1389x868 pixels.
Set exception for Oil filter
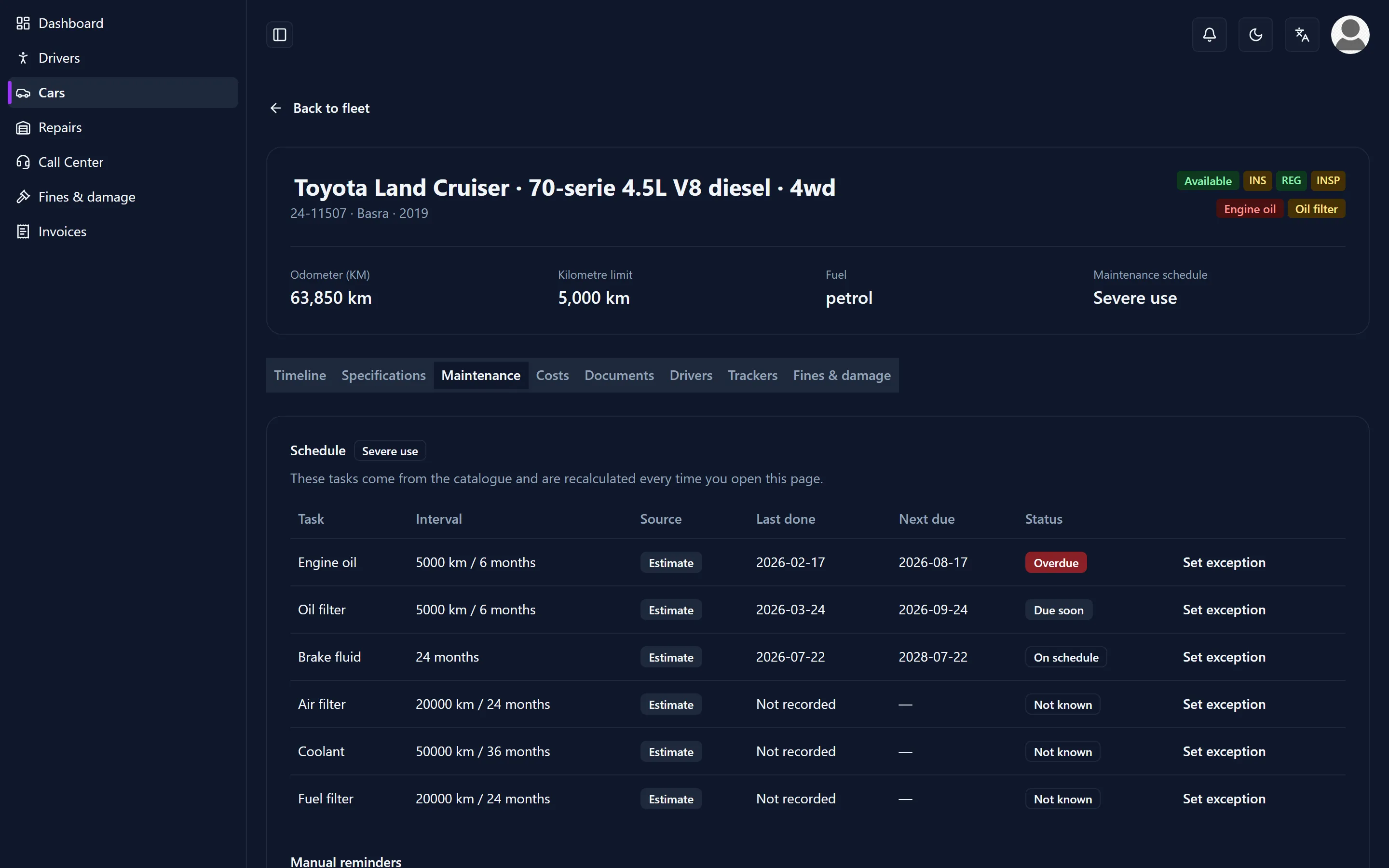(1224, 610)
